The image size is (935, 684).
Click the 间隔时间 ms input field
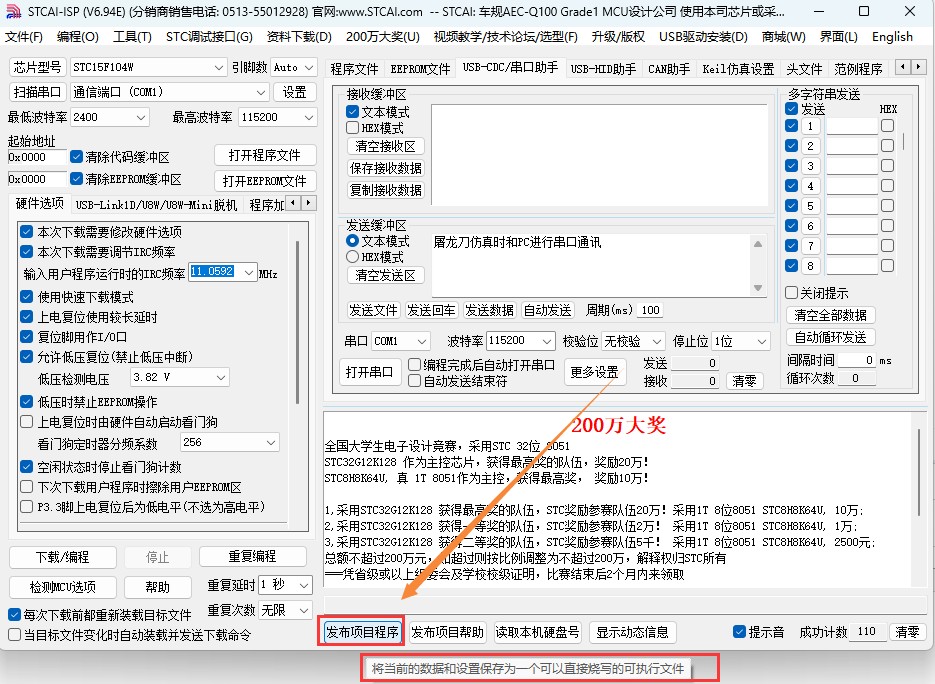(857, 360)
